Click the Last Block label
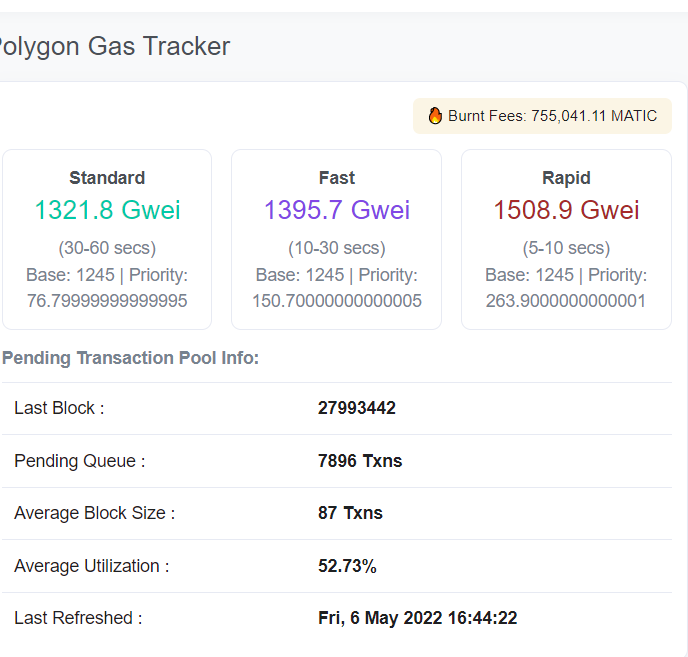 59,408
